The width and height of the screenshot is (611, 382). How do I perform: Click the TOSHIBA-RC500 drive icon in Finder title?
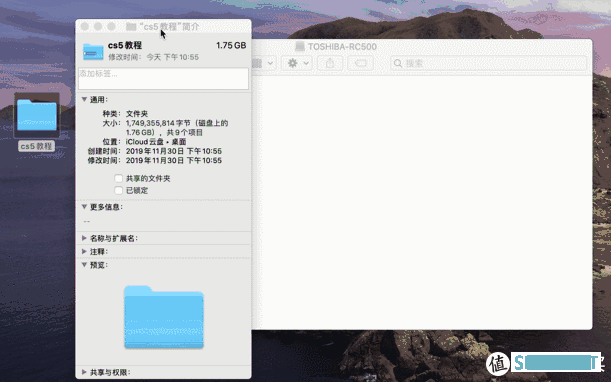click(300, 46)
